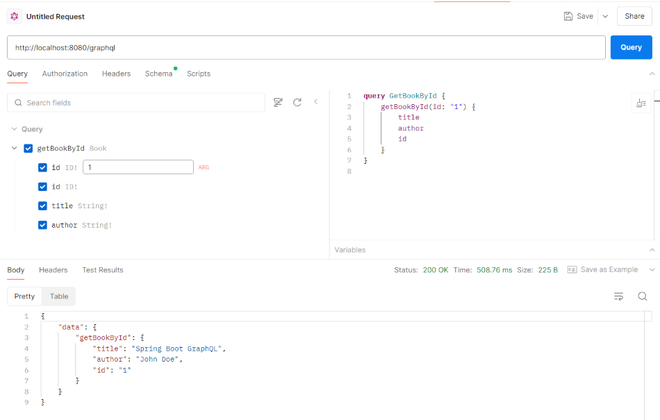The width and height of the screenshot is (660, 420).
Task: Uncheck the getBookById field checkbox
Action: point(28,148)
